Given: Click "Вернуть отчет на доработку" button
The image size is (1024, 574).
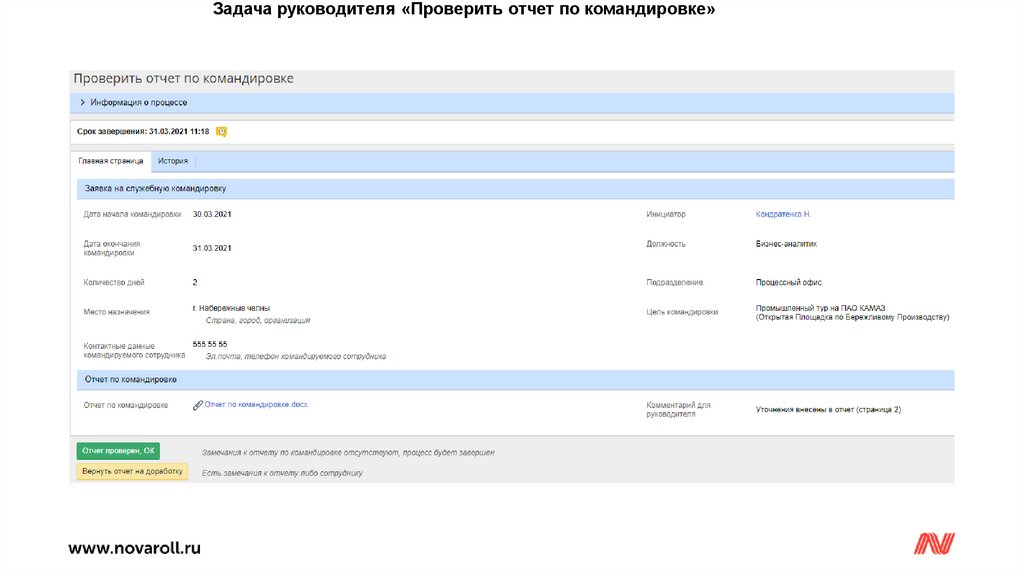Looking at the screenshot, I should tap(132, 471).
